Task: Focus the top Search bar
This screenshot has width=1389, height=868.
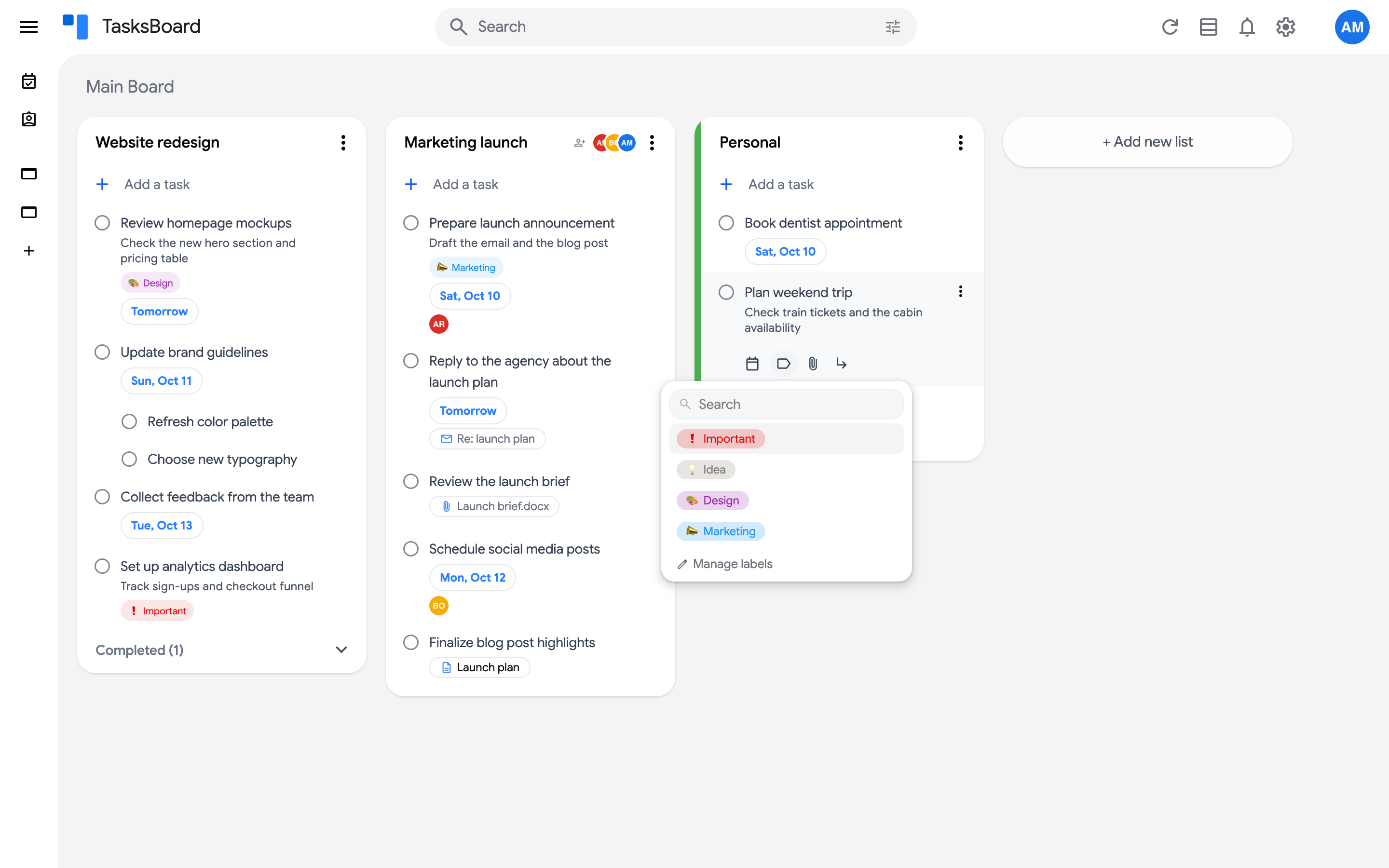Action: [x=676, y=27]
